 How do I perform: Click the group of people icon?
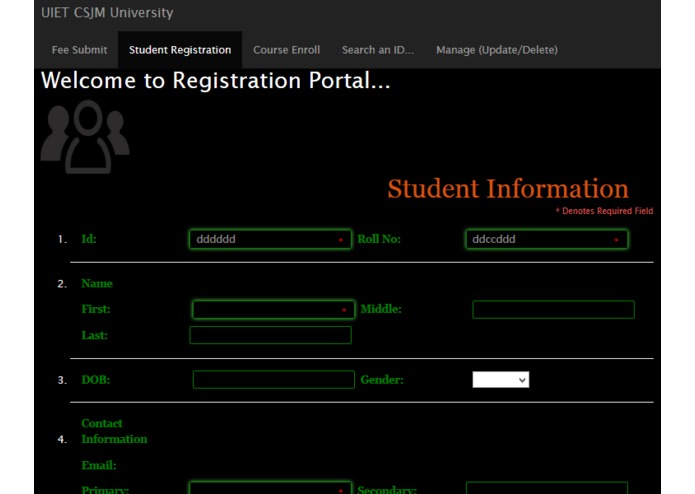point(85,136)
